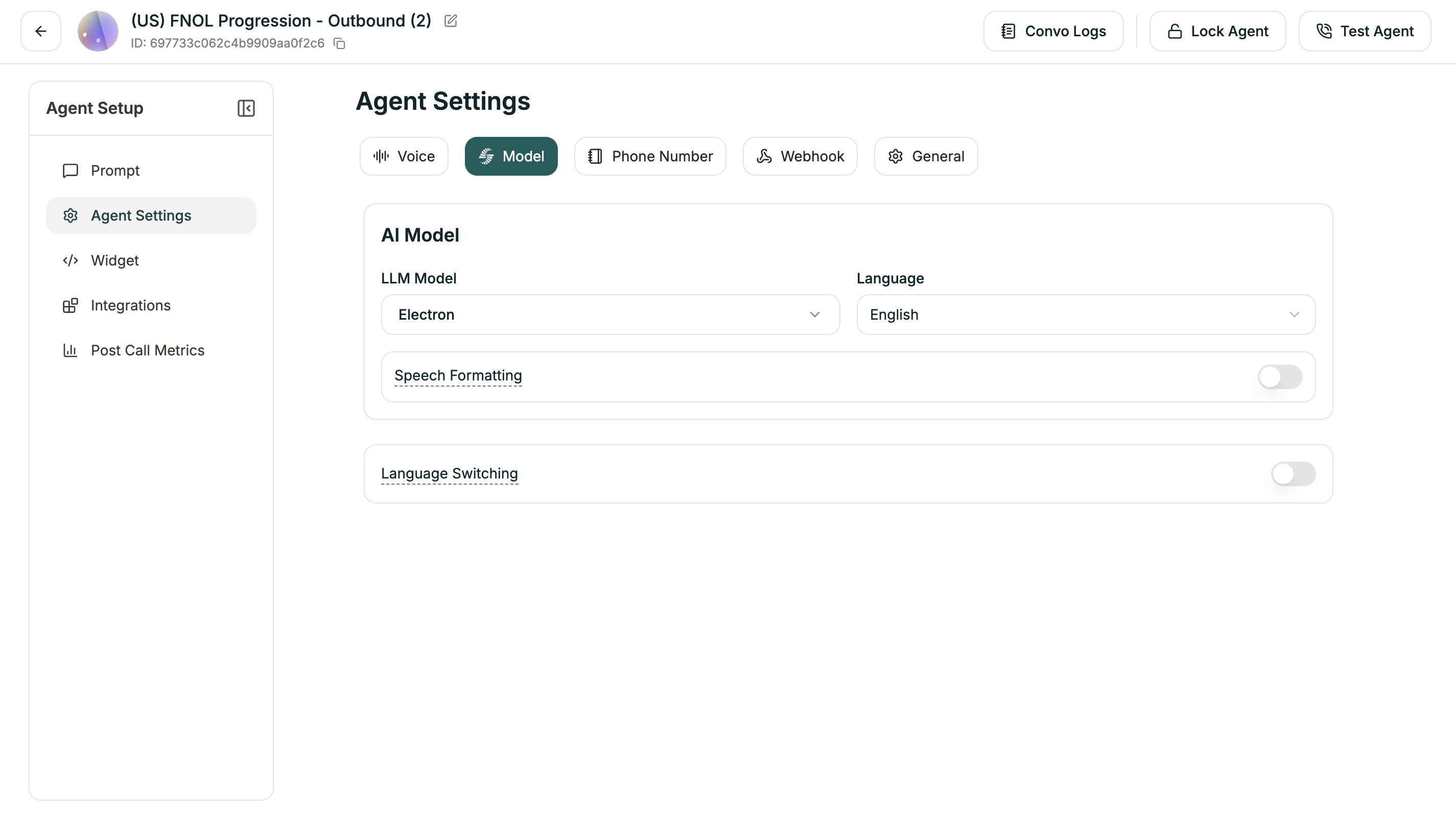Switch to the Phone Number tab
1456x815 pixels.
point(650,156)
